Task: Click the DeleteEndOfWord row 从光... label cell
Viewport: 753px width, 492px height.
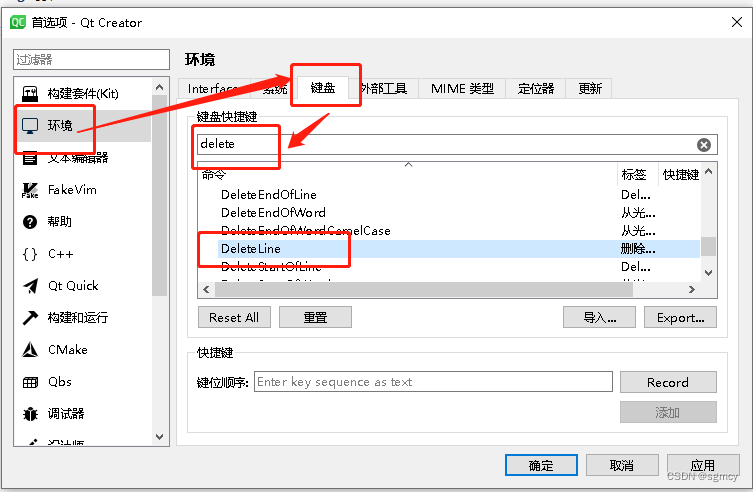Action: (638, 213)
